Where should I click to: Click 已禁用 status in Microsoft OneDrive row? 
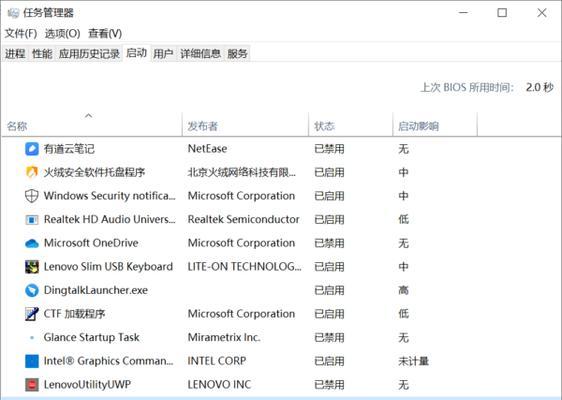(x=329, y=243)
